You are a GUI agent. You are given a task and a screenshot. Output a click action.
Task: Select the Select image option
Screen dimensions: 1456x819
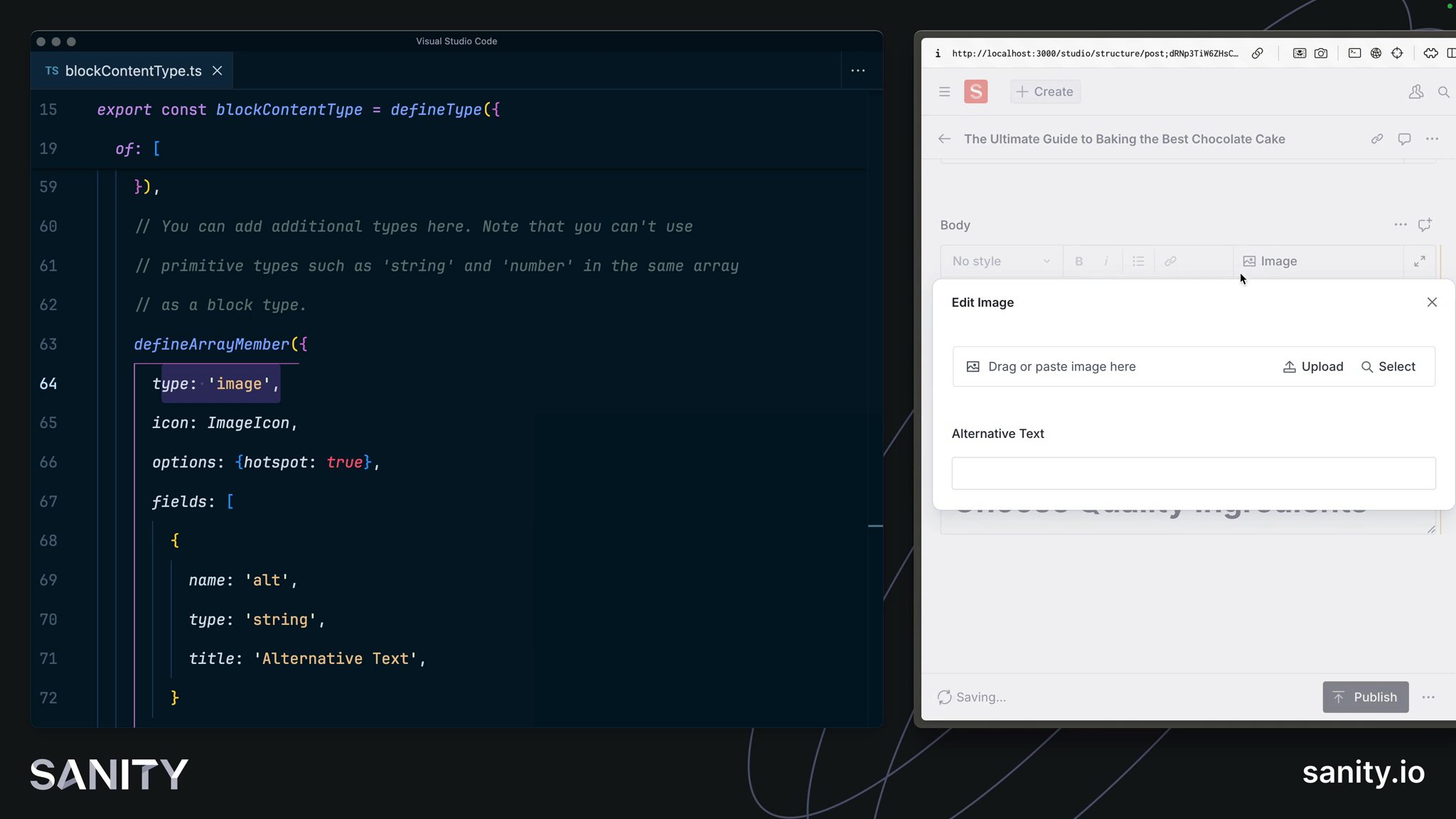[1390, 366]
